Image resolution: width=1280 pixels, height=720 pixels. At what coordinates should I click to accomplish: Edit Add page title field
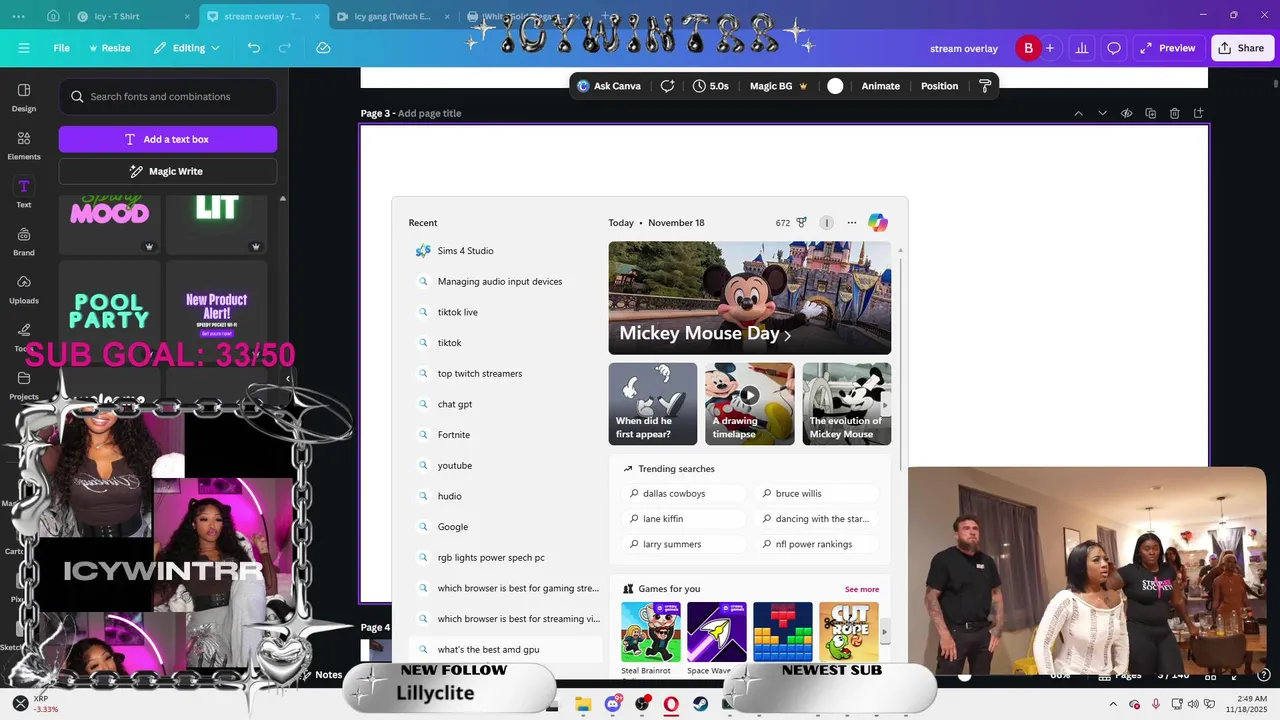pyautogui.click(x=430, y=114)
